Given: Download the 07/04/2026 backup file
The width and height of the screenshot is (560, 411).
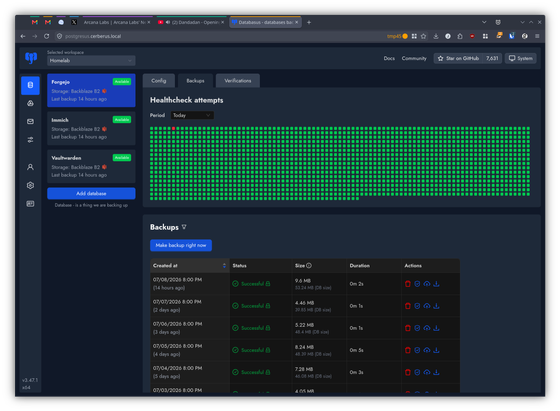Looking at the screenshot, I should tap(436, 372).
